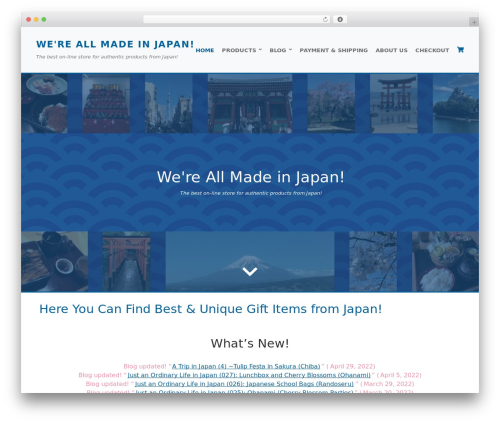Click the April 5, 2022 date text

pyautogui.click(x=401, y=375)
